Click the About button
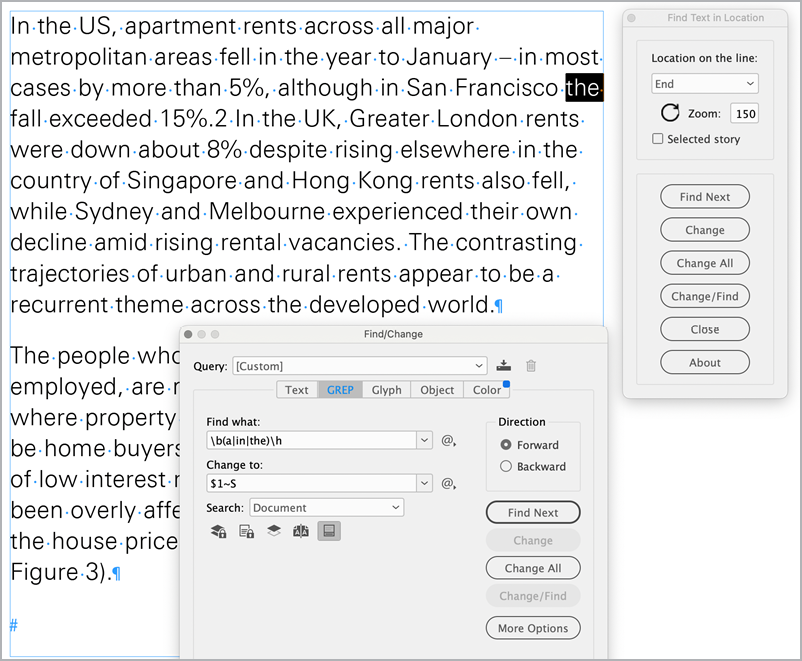802x661 pixels. click(705, 363)
